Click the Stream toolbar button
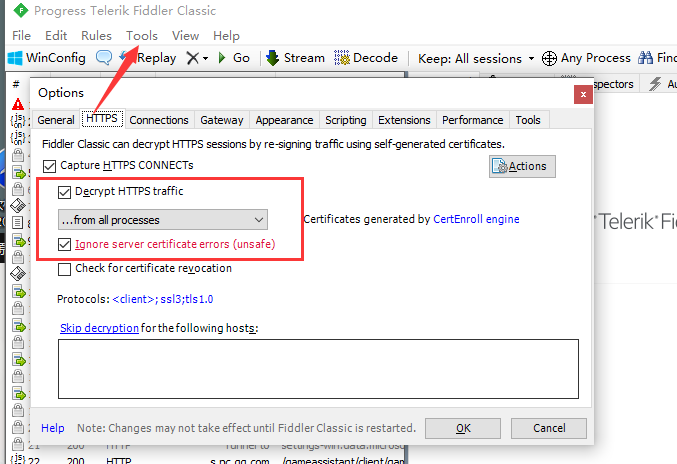677x464 pixels. click(x=295, y=58)
